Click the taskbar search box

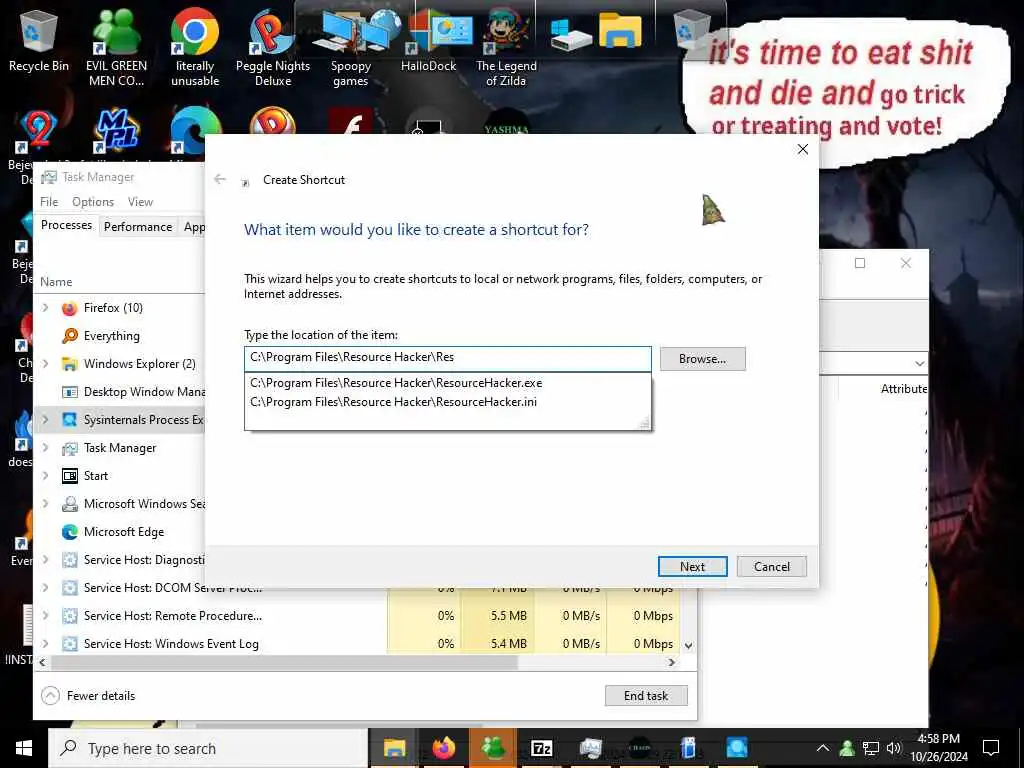208,748
